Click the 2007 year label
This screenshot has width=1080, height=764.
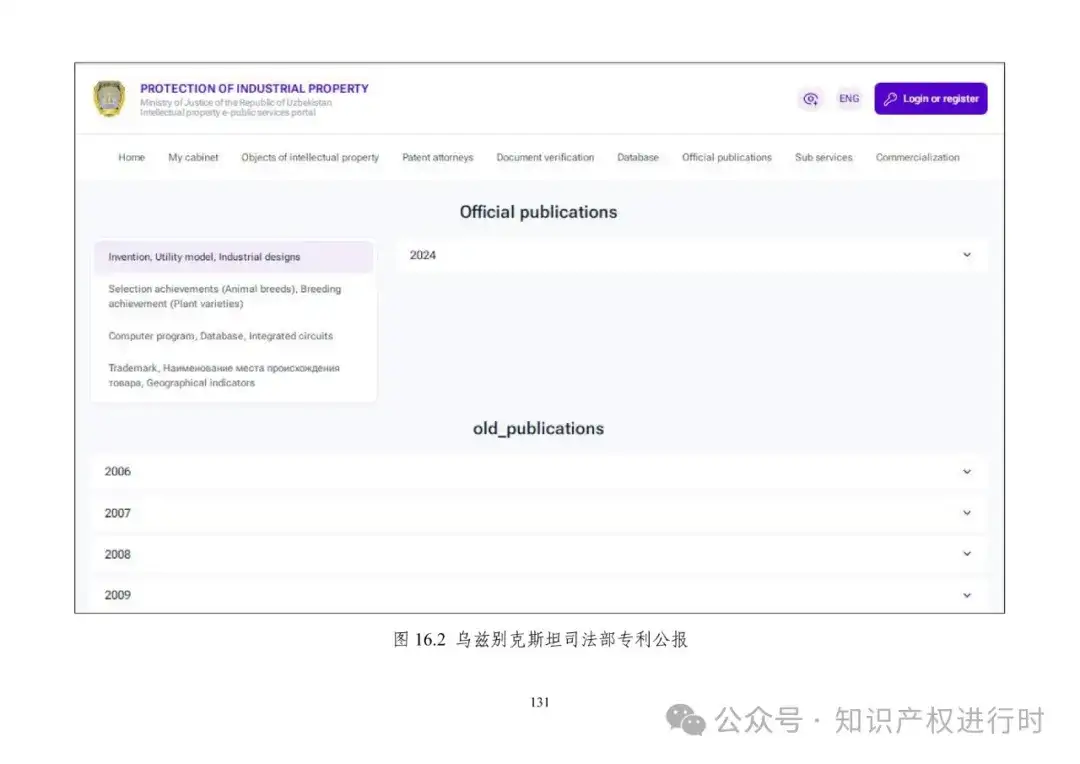click(118, 513)
